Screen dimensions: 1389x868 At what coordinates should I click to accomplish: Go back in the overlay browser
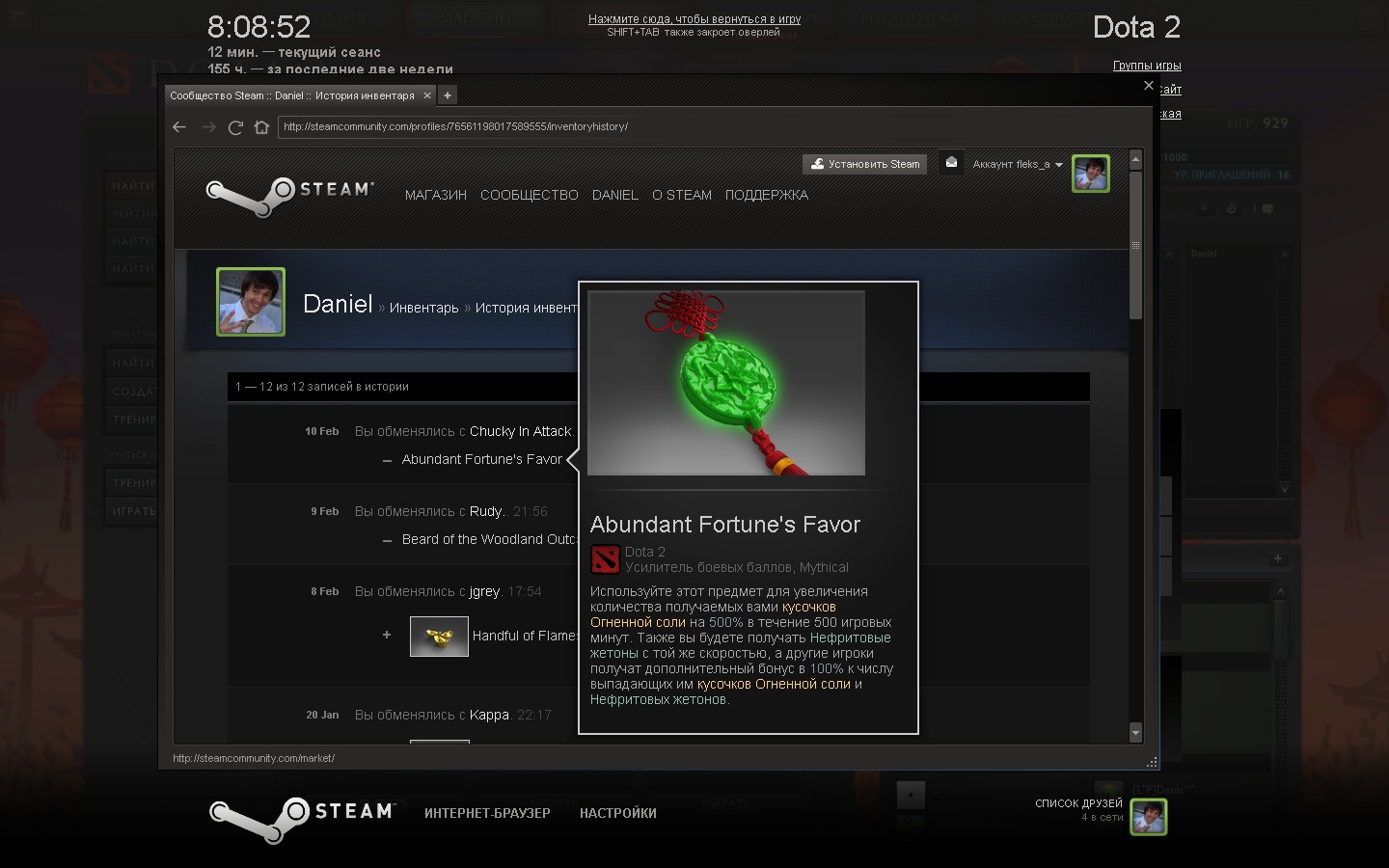[x=179, y=127]
